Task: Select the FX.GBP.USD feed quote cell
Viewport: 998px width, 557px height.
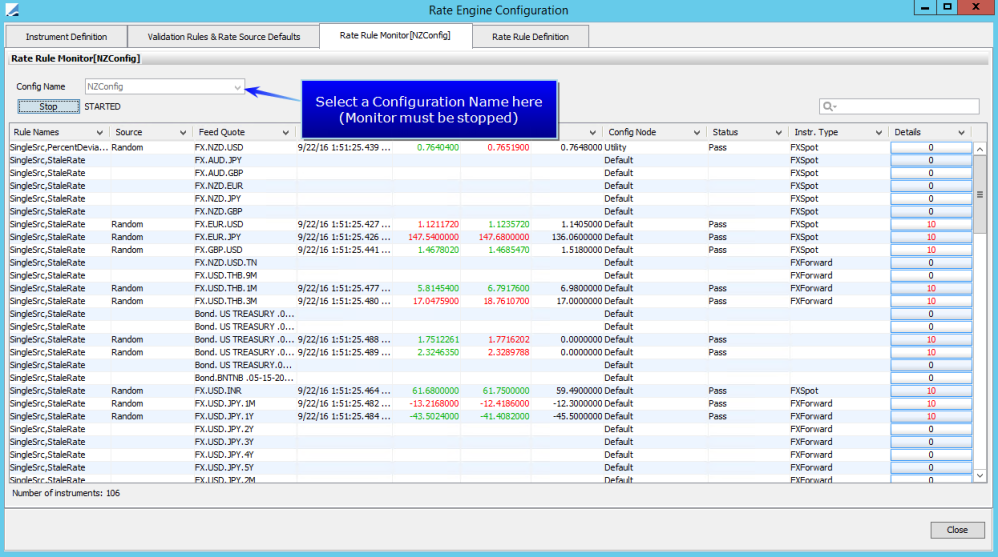Action: click(244, 250)
